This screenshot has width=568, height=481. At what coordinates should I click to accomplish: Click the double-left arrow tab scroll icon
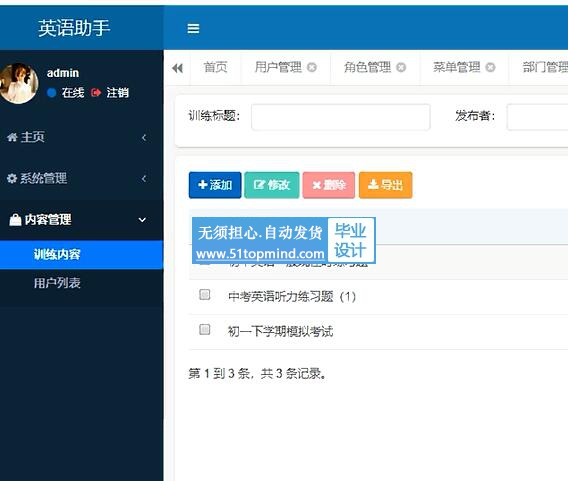178,68
